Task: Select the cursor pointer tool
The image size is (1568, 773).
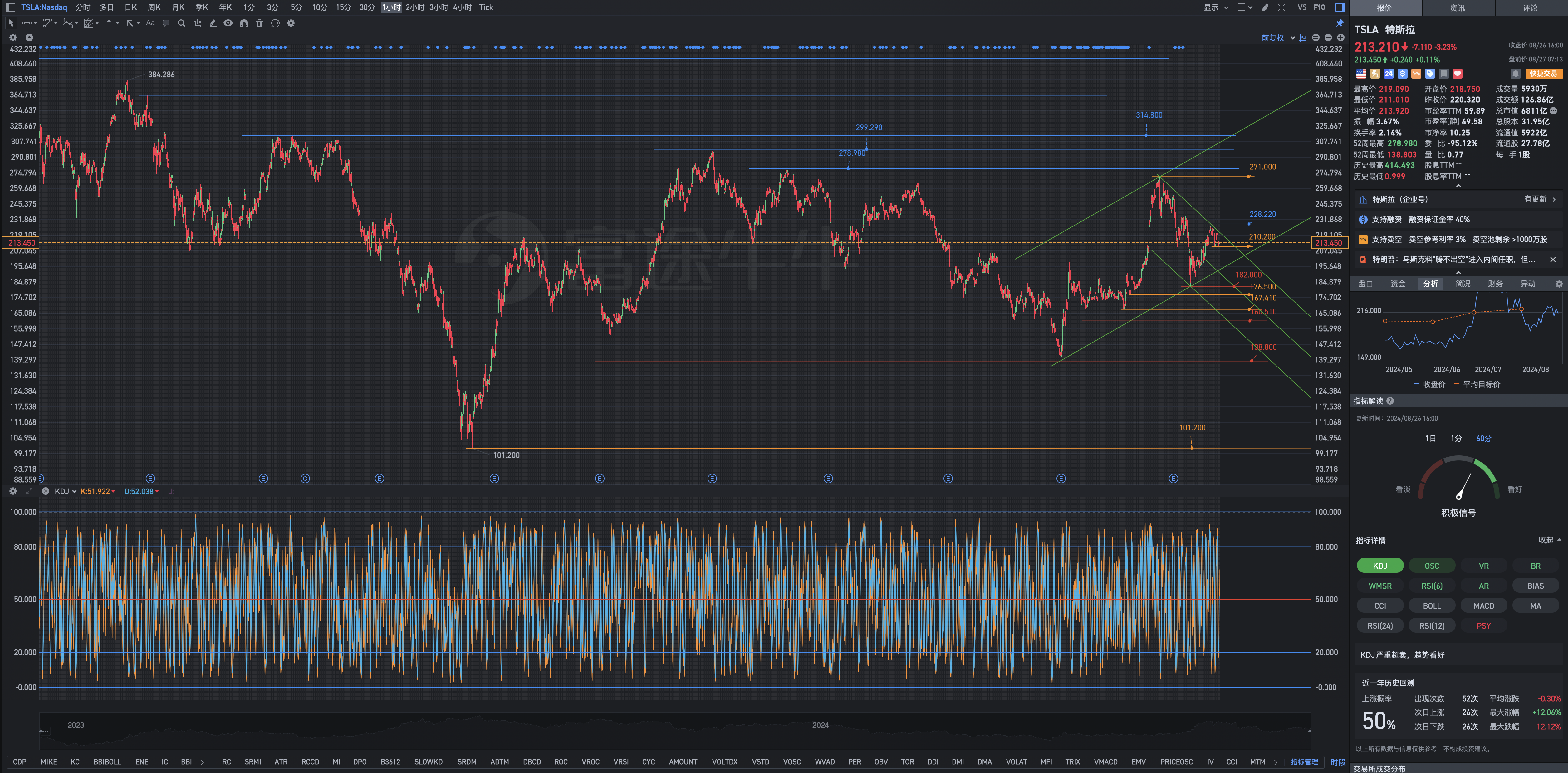Action: pos(10,23)
